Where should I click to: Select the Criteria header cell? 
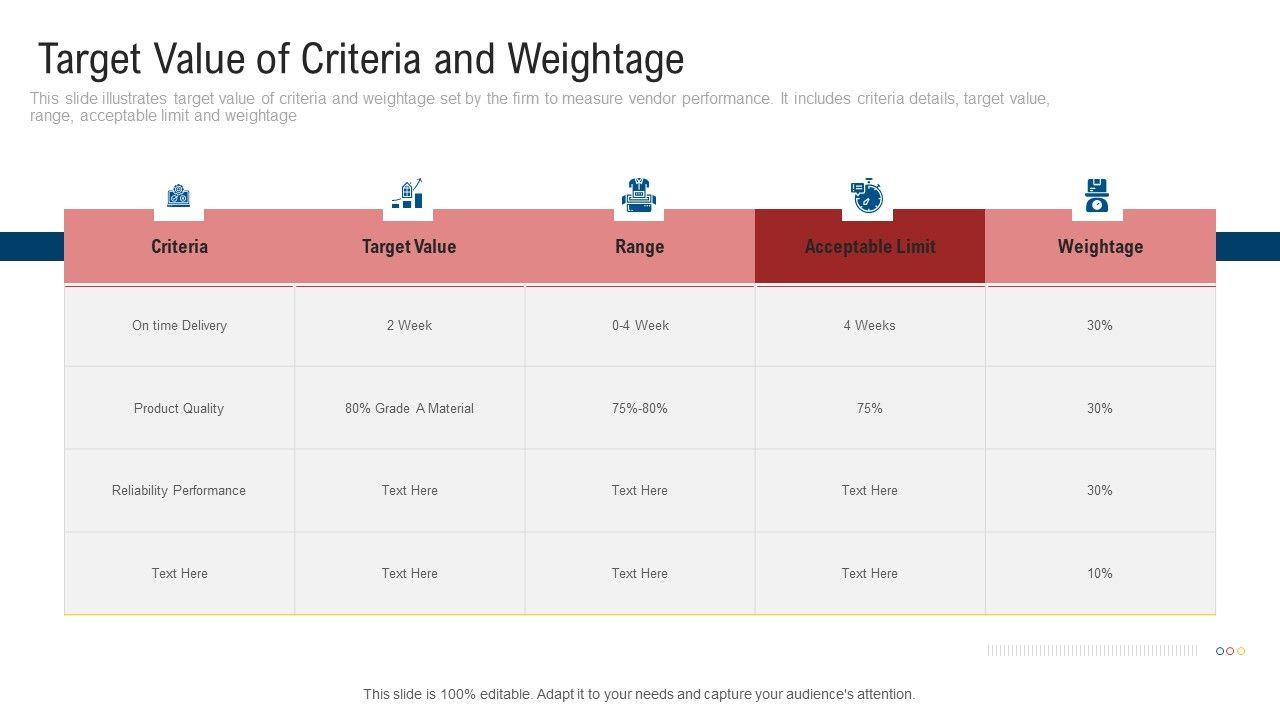179,247
